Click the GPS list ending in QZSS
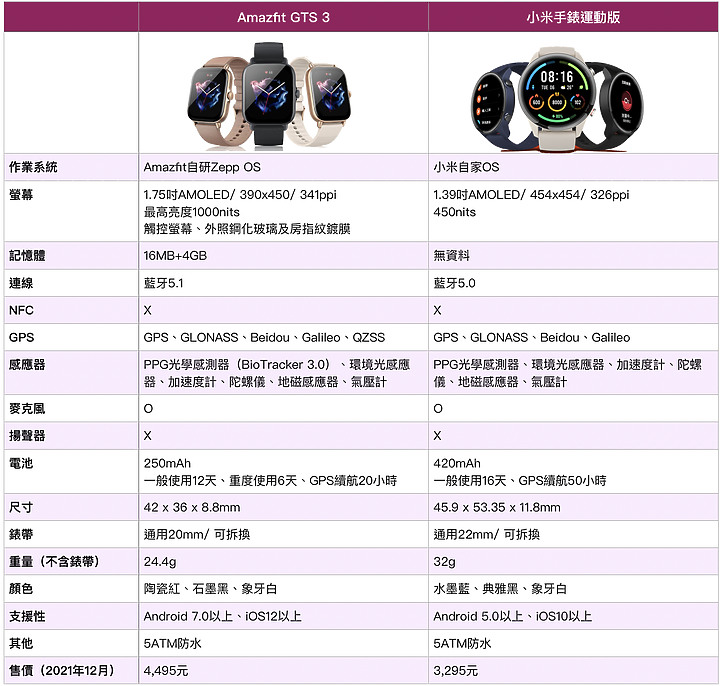 pos(264,337)
